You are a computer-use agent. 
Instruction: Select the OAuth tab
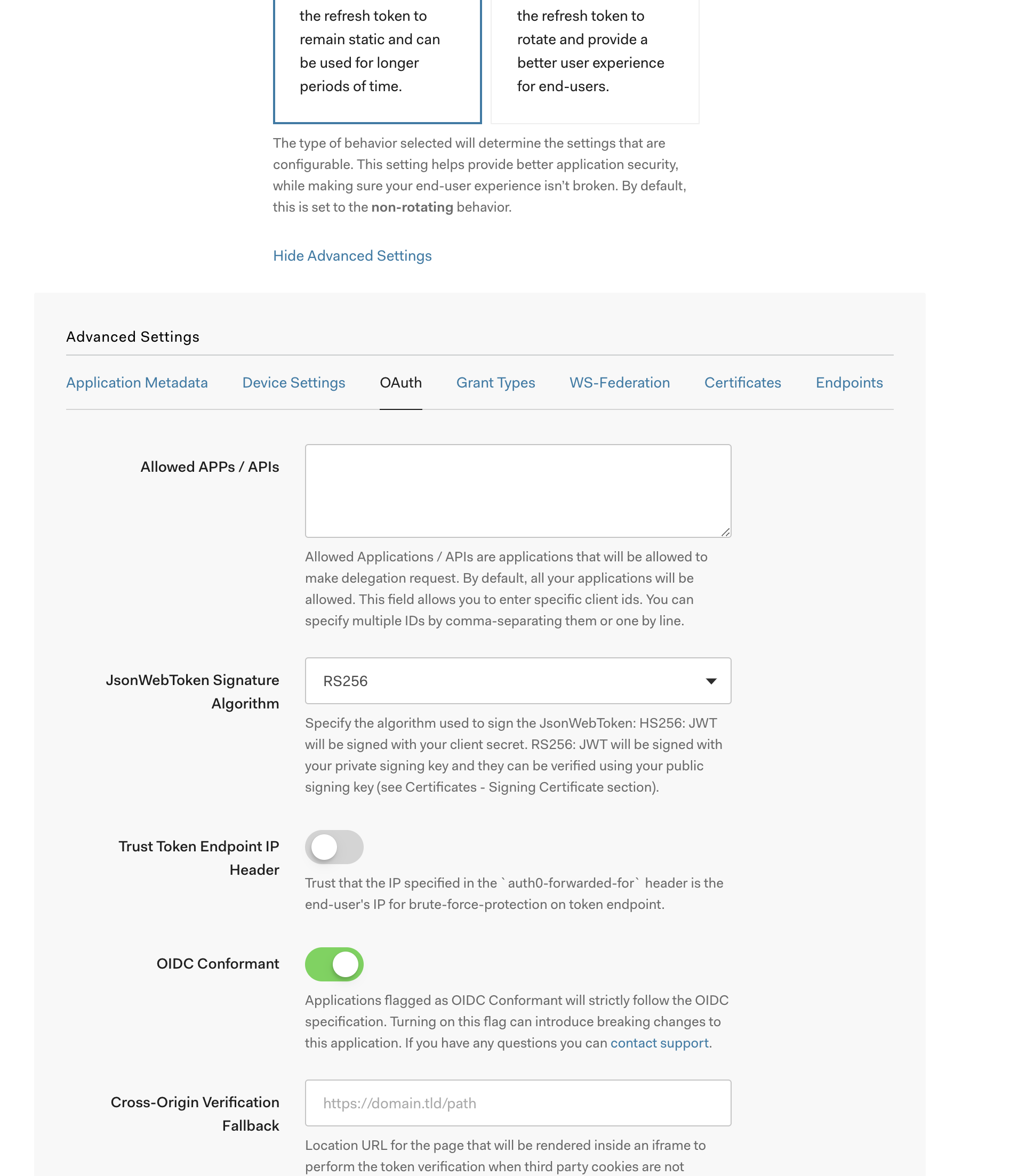[400, 383]
